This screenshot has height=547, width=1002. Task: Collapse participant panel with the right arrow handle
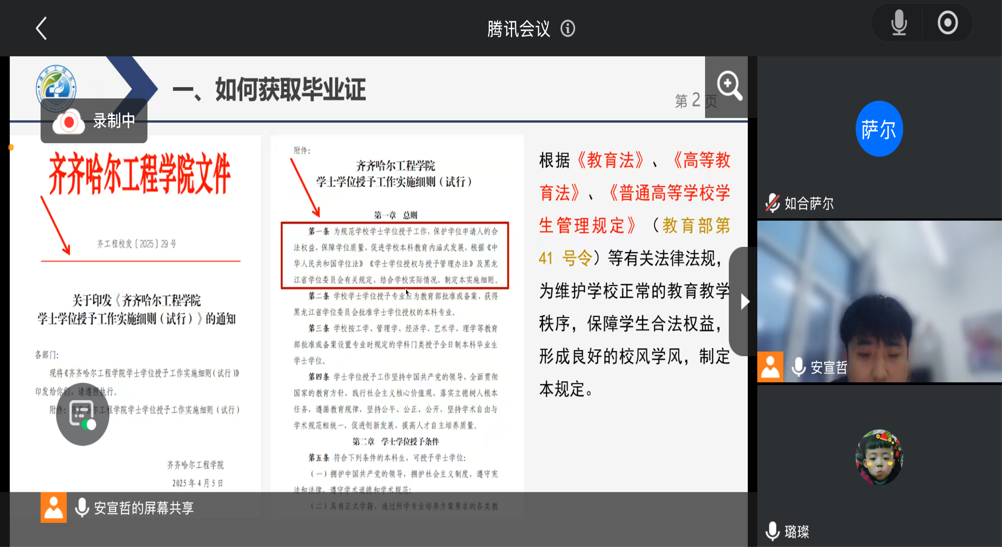click(743, 301)
